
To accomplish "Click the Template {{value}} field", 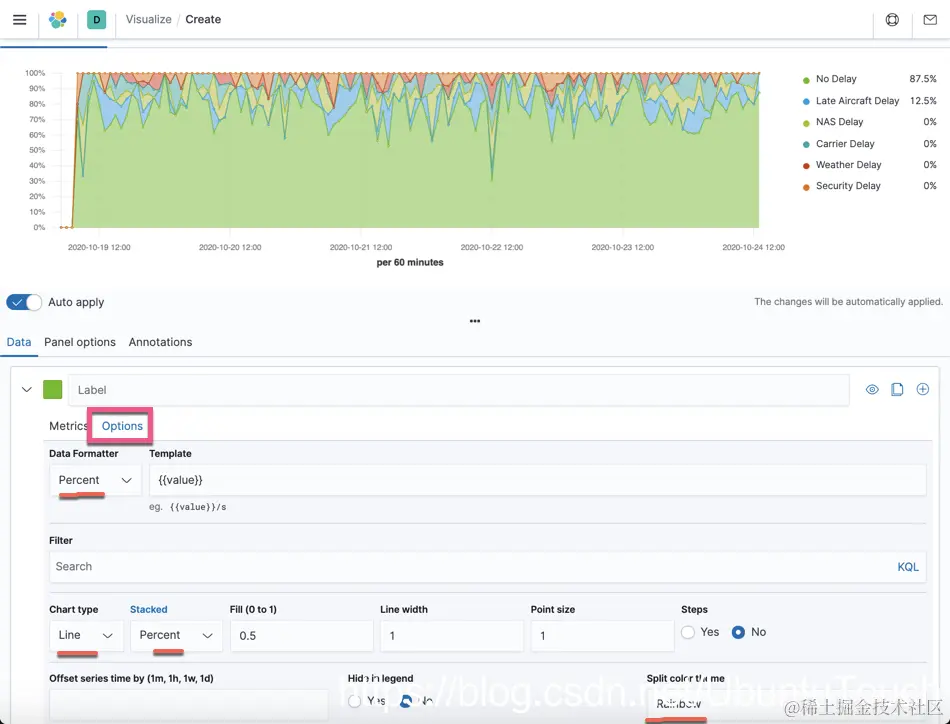I will point(537,480).
